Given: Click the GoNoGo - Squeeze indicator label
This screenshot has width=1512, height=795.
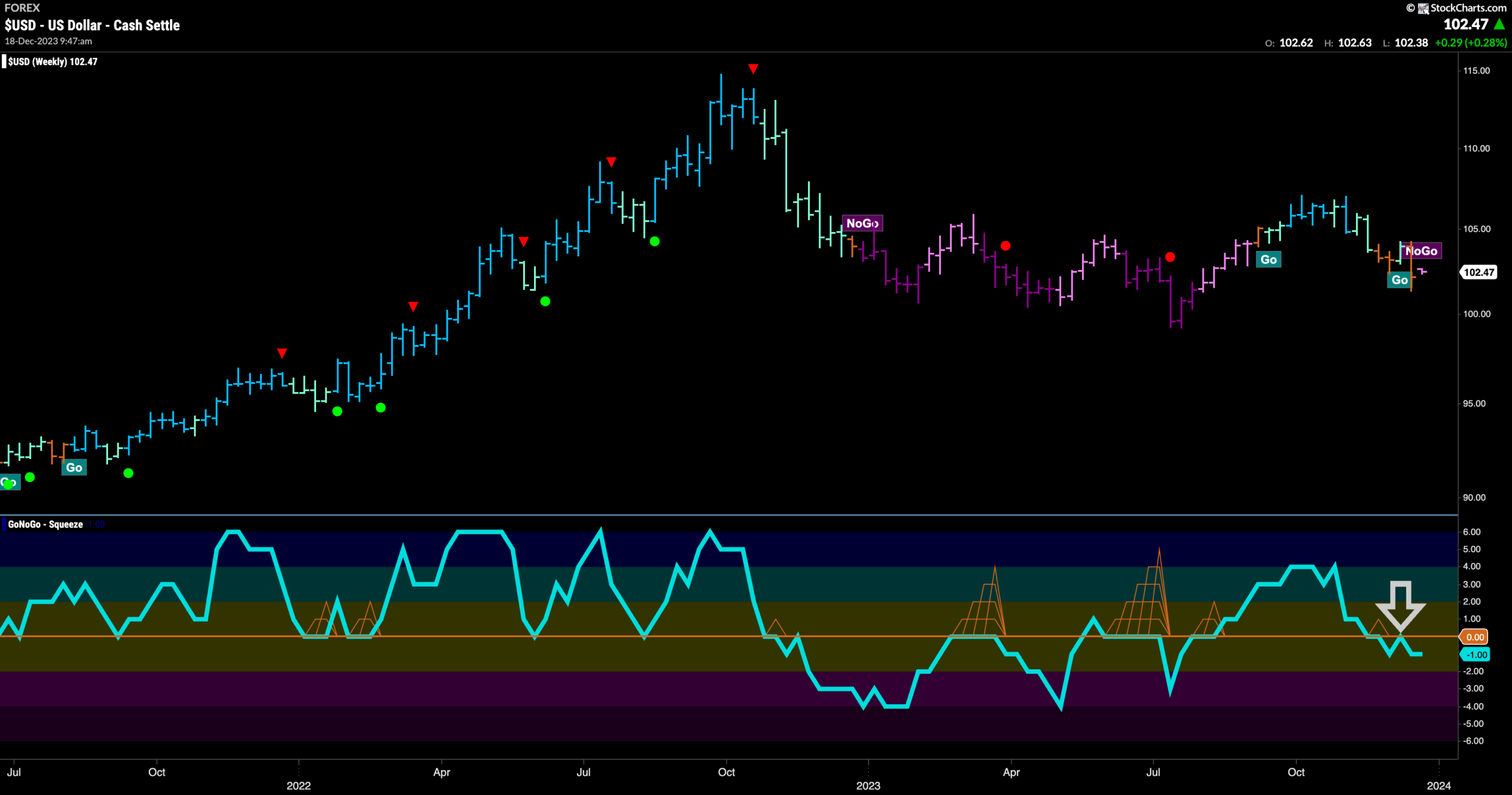Looking at the screenshot, I should [x=45, y=524].
